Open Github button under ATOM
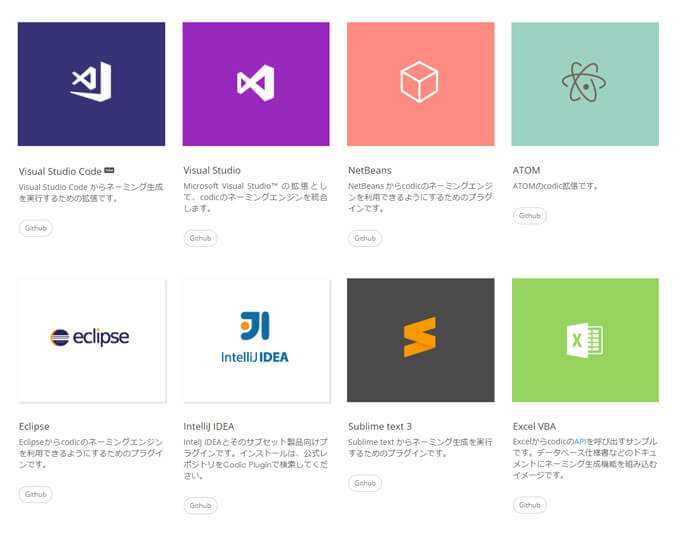Screen dimensions: 680x533 point(530,216)
